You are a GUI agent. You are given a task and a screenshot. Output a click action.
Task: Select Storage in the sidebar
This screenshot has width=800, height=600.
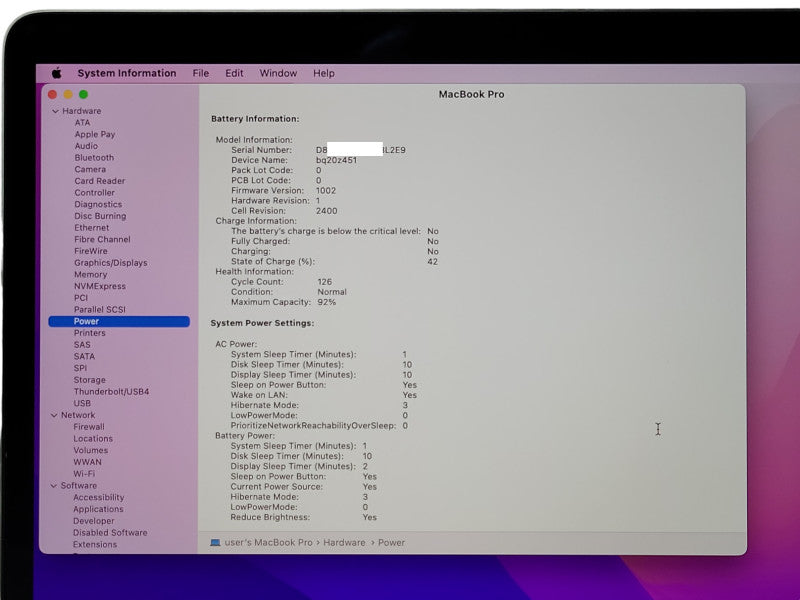coord(89,380)
